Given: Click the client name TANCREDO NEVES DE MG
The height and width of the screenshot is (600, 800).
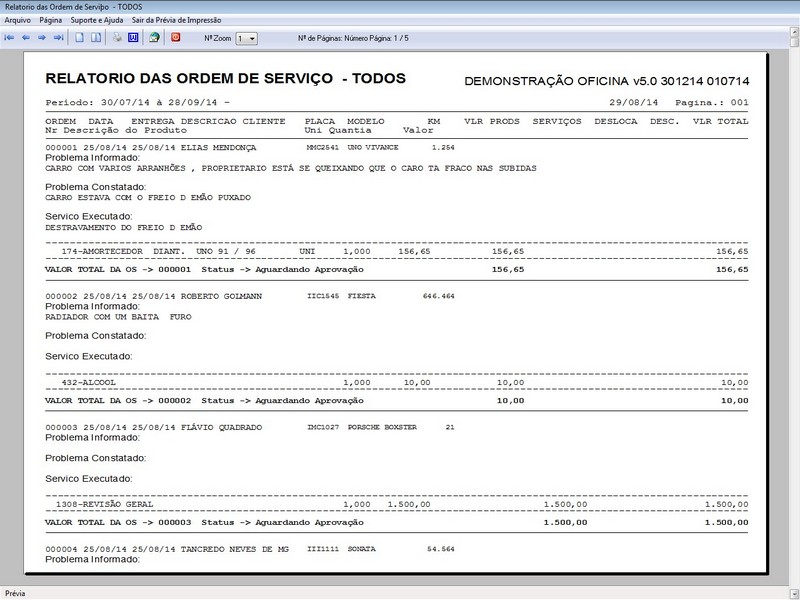Looking at the screenshot, I should [x=235, y=549].
